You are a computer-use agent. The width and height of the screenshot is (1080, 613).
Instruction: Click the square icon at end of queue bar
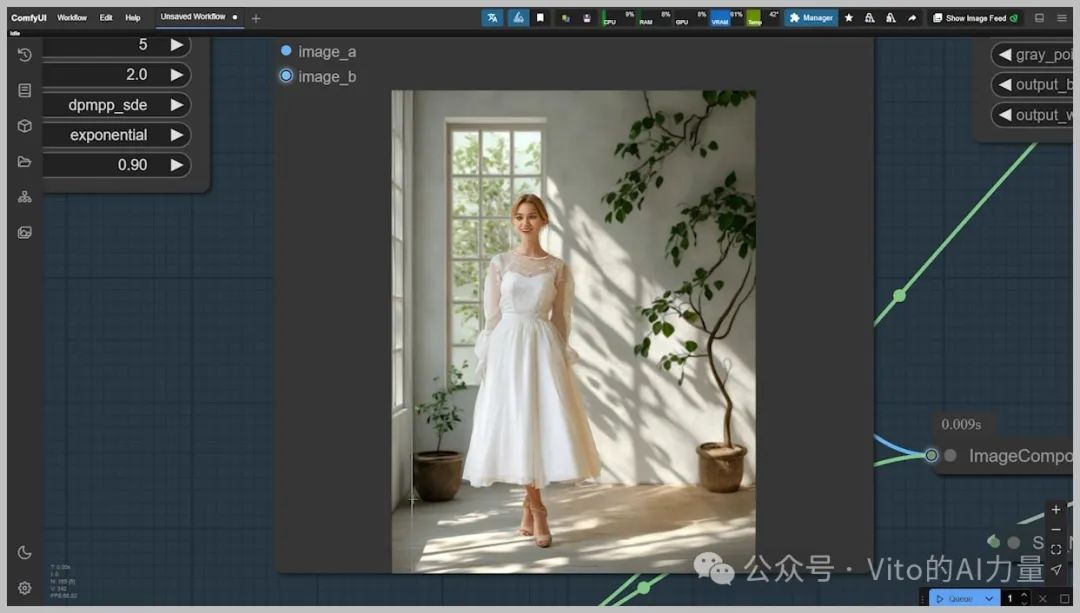coord(1064,599)
